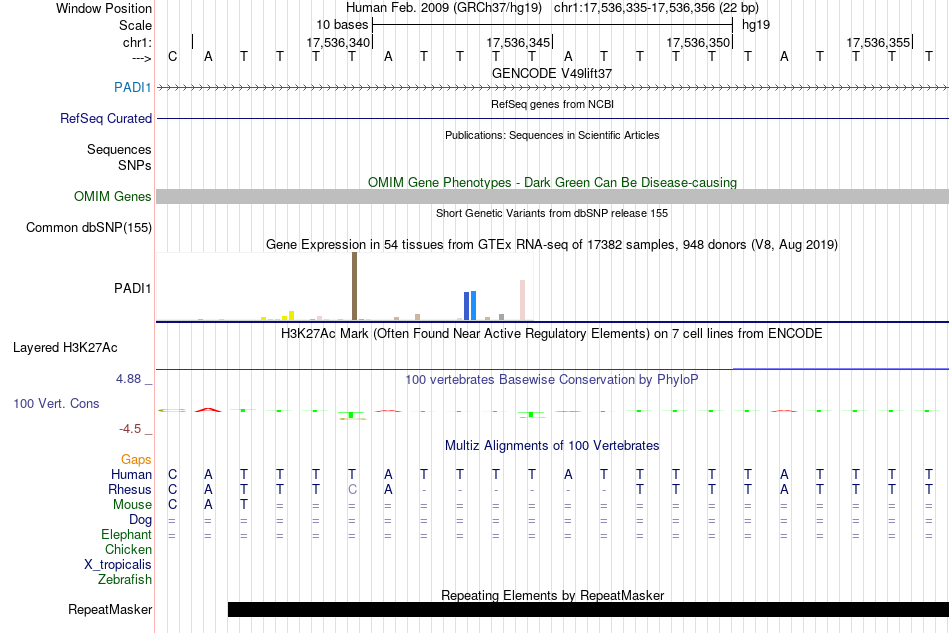Click the Elephant species alignment label
Image resolution: width=950 pixels, height=633 pixels.
coord(126,534)
